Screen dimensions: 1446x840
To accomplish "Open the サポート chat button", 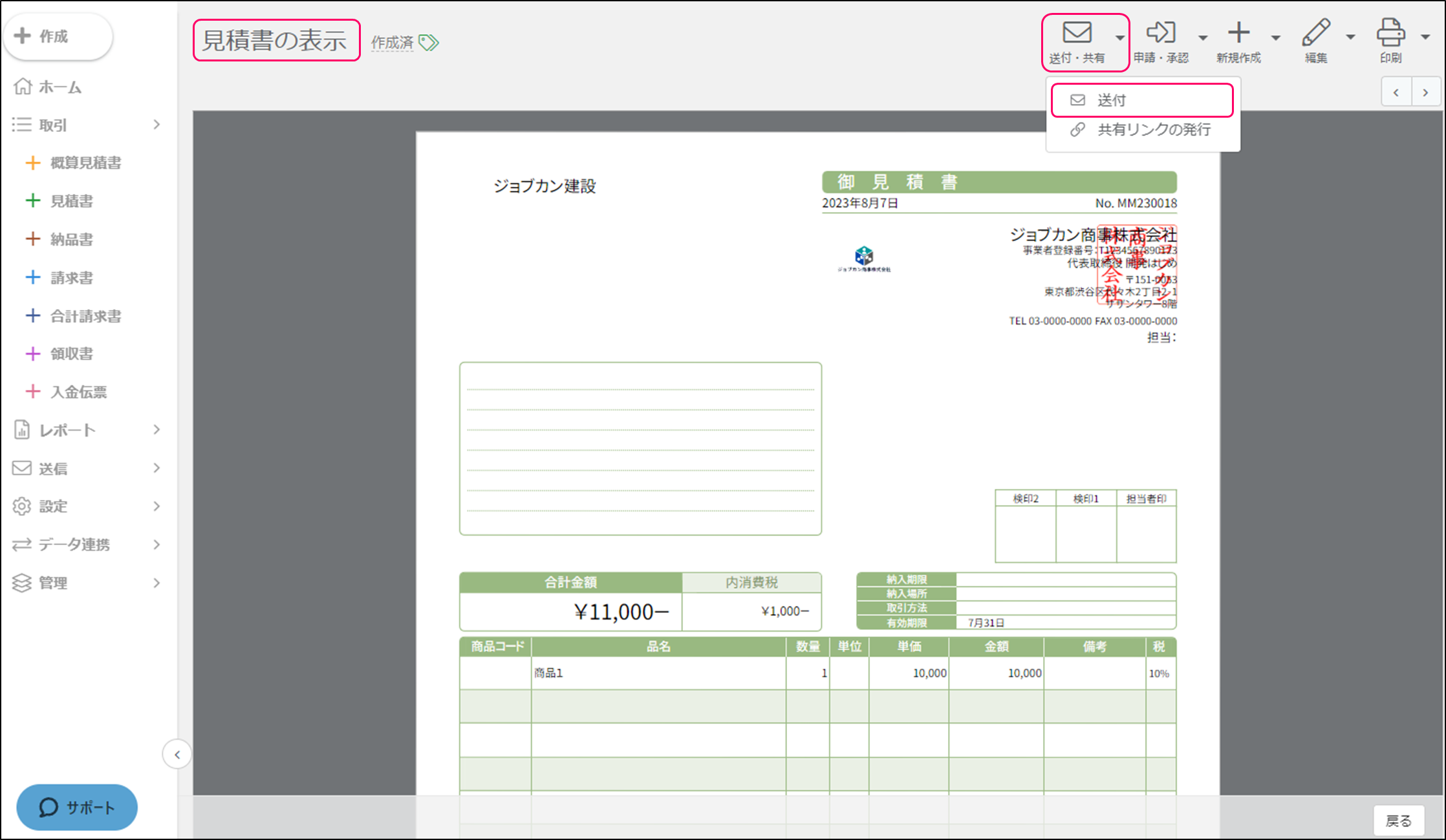I will (x=77, y=807).
